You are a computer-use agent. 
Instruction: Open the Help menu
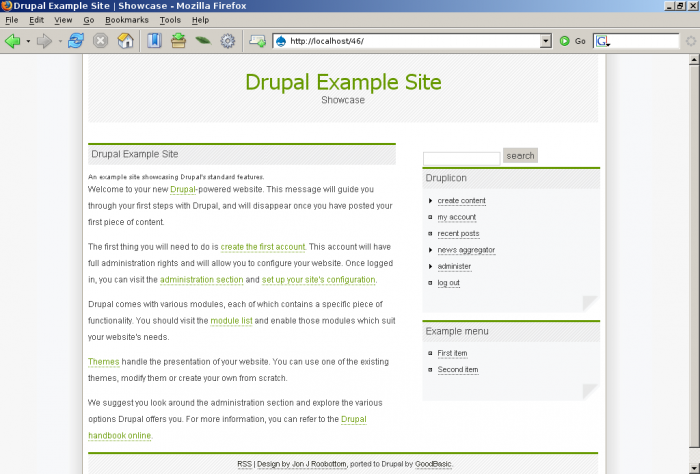pos(200,20)
